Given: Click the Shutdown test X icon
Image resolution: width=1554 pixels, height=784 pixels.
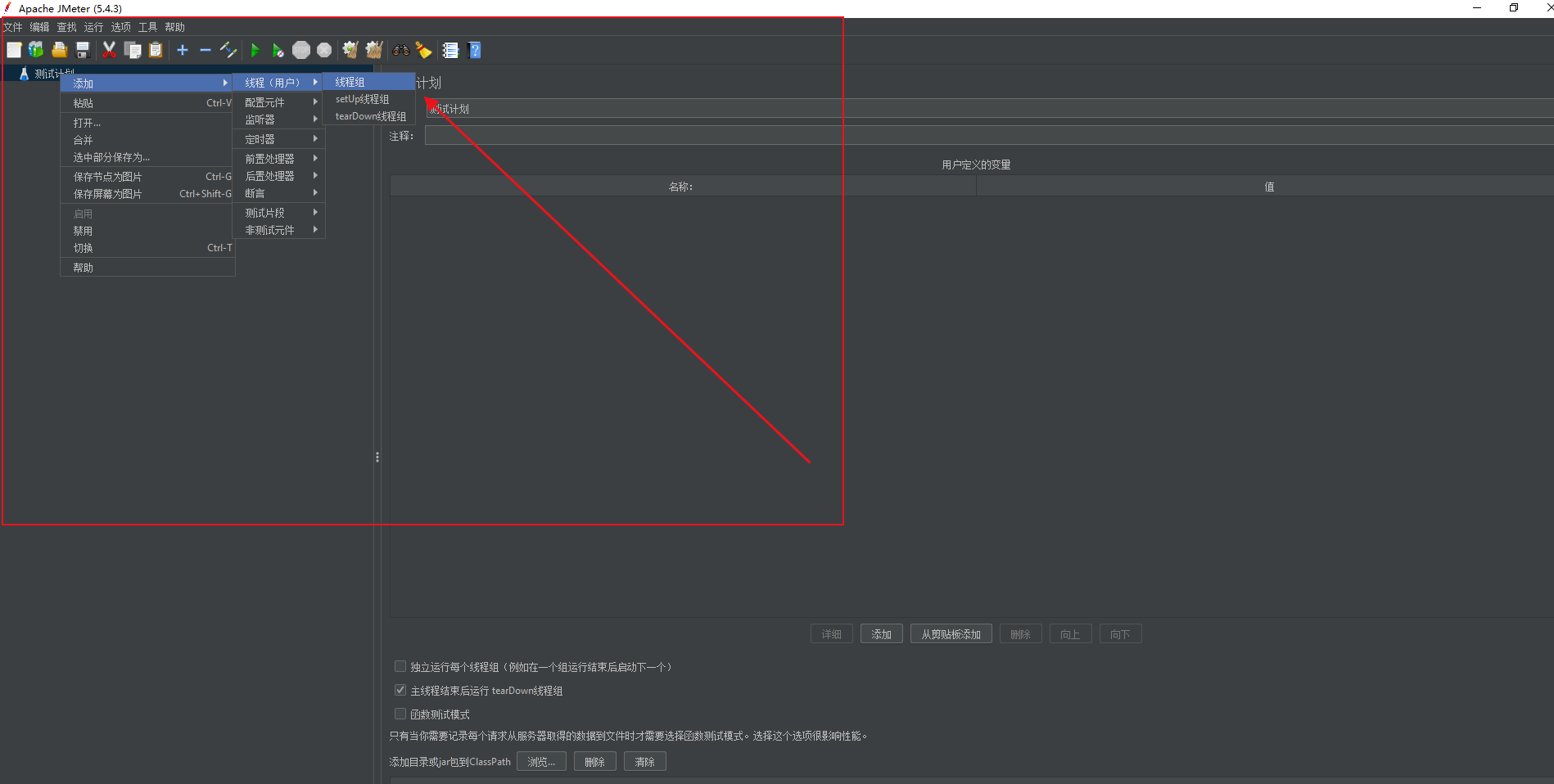Looking at the screenshot, I should click(324, 50).
